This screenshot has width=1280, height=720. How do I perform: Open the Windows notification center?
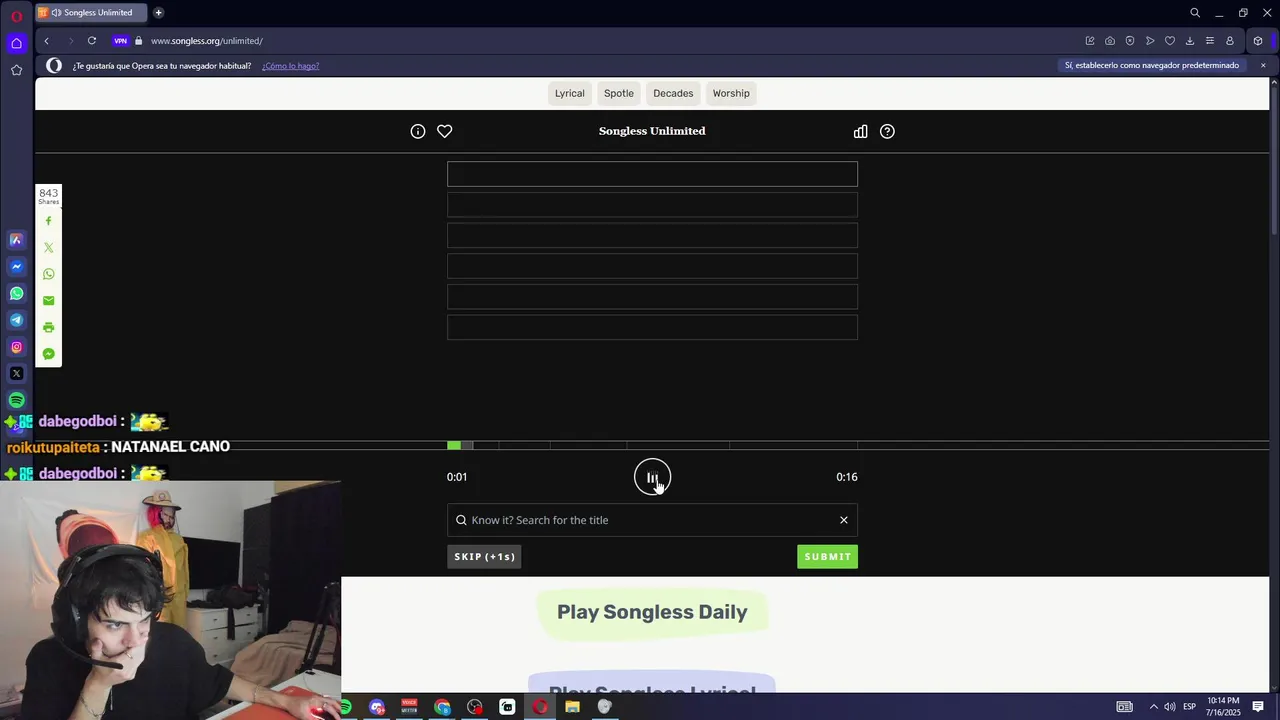[x=1258, y=707]
